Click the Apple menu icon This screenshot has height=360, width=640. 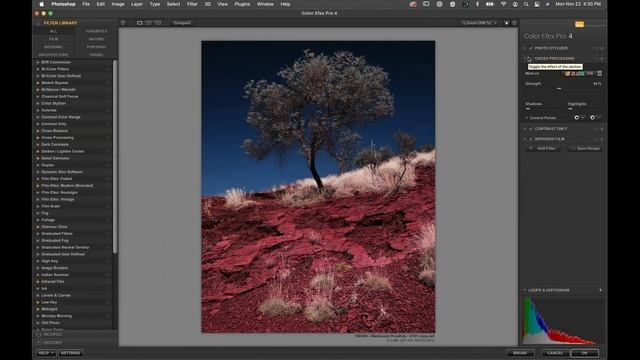[41, 4]
